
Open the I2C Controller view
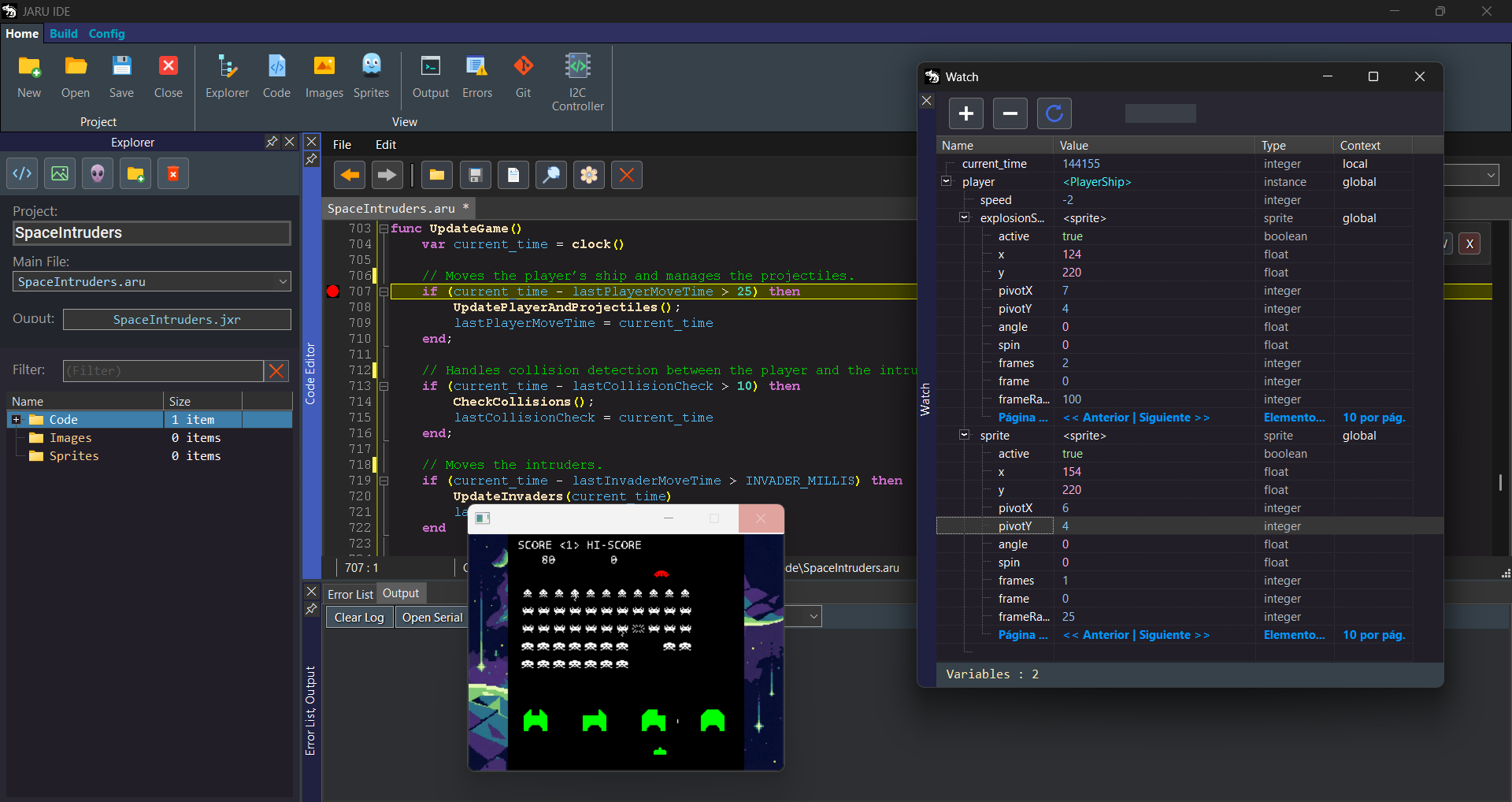point(577,79)
